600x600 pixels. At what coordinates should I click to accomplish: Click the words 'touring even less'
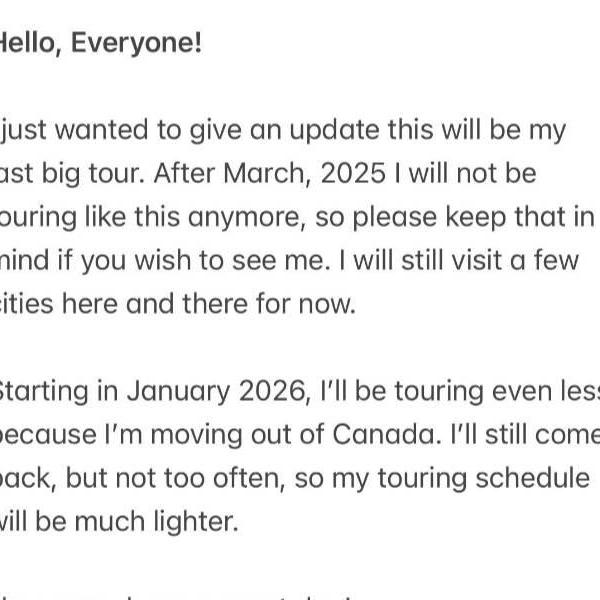(497, 392)
